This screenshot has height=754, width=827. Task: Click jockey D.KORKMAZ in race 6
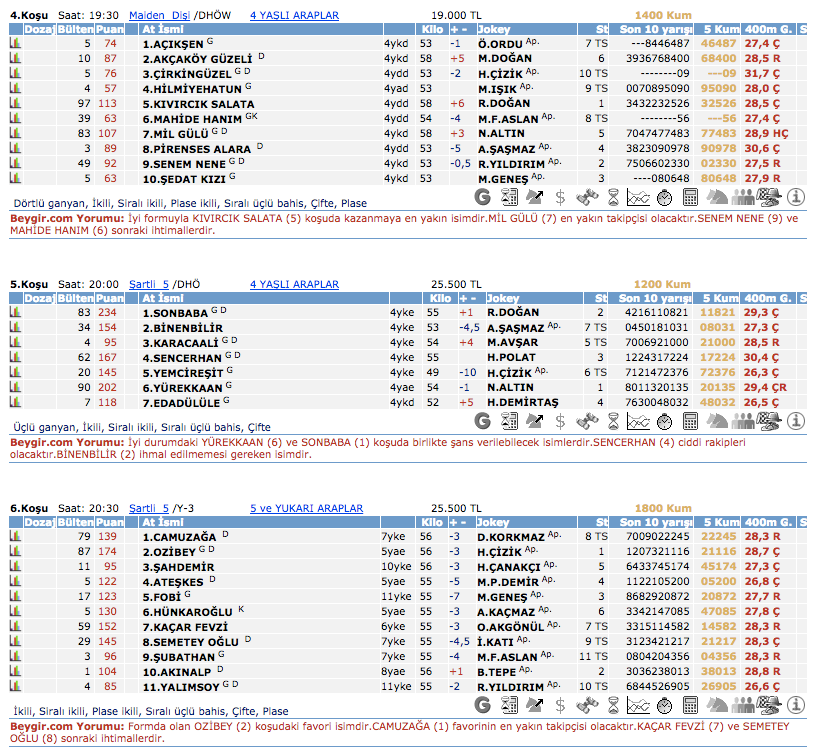(510, 537)
